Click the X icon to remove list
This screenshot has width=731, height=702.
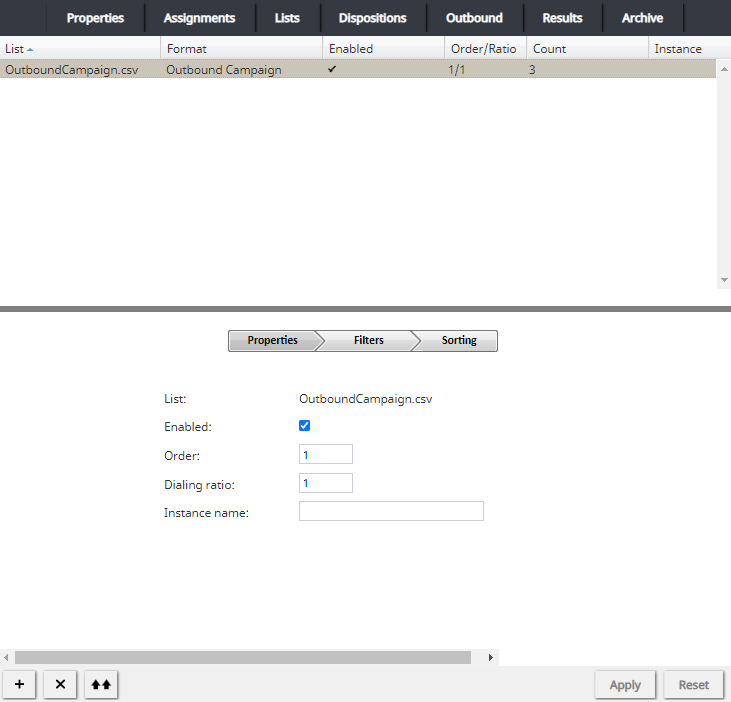click(60, 685)
